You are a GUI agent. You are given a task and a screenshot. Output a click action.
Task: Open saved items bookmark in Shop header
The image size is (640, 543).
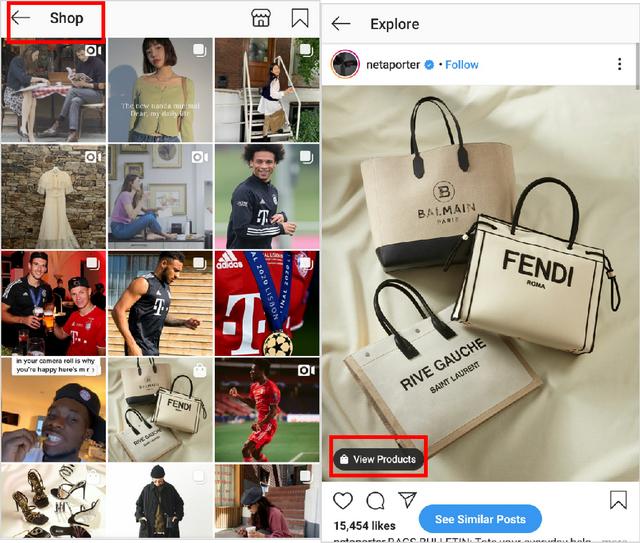(300, 18)
